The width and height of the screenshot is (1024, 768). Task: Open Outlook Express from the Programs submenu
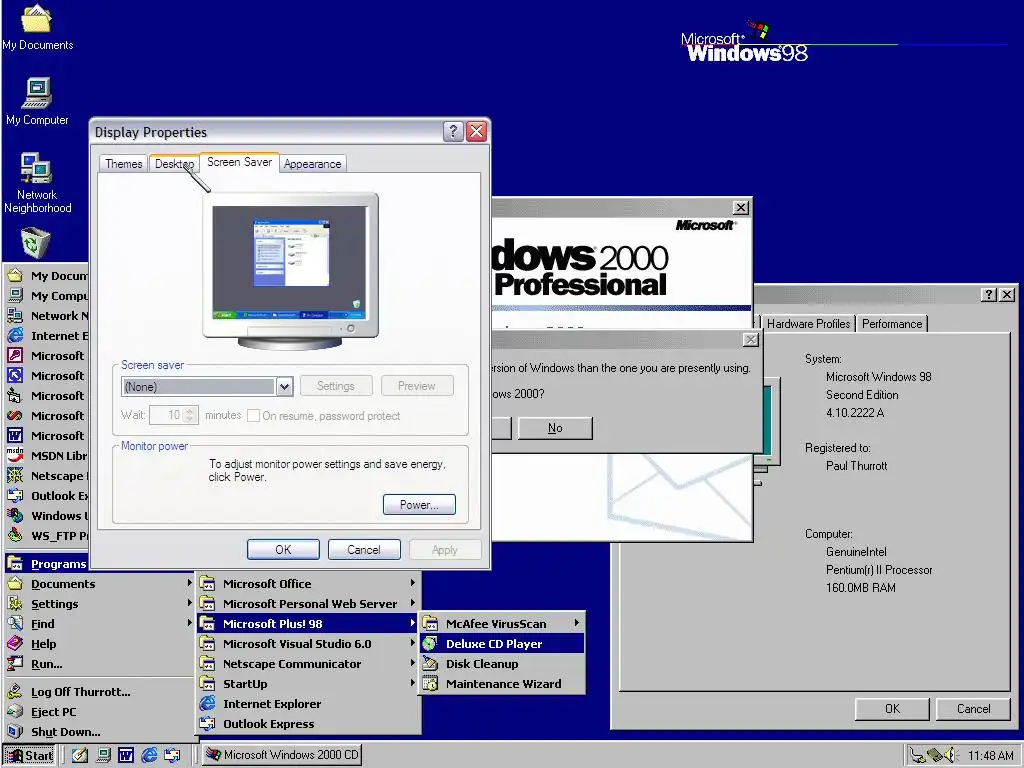coord(308,724)
